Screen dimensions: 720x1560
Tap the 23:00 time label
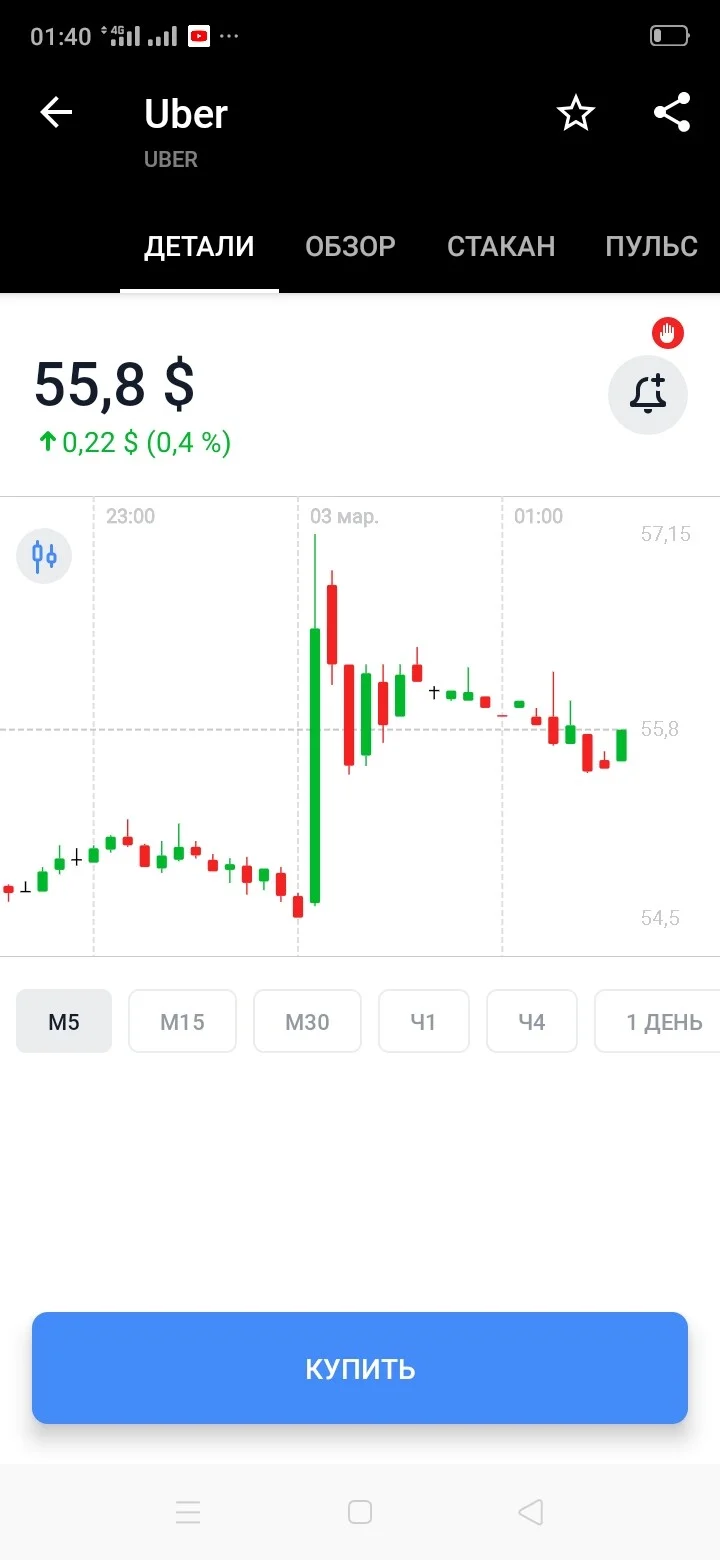(131, 516)
